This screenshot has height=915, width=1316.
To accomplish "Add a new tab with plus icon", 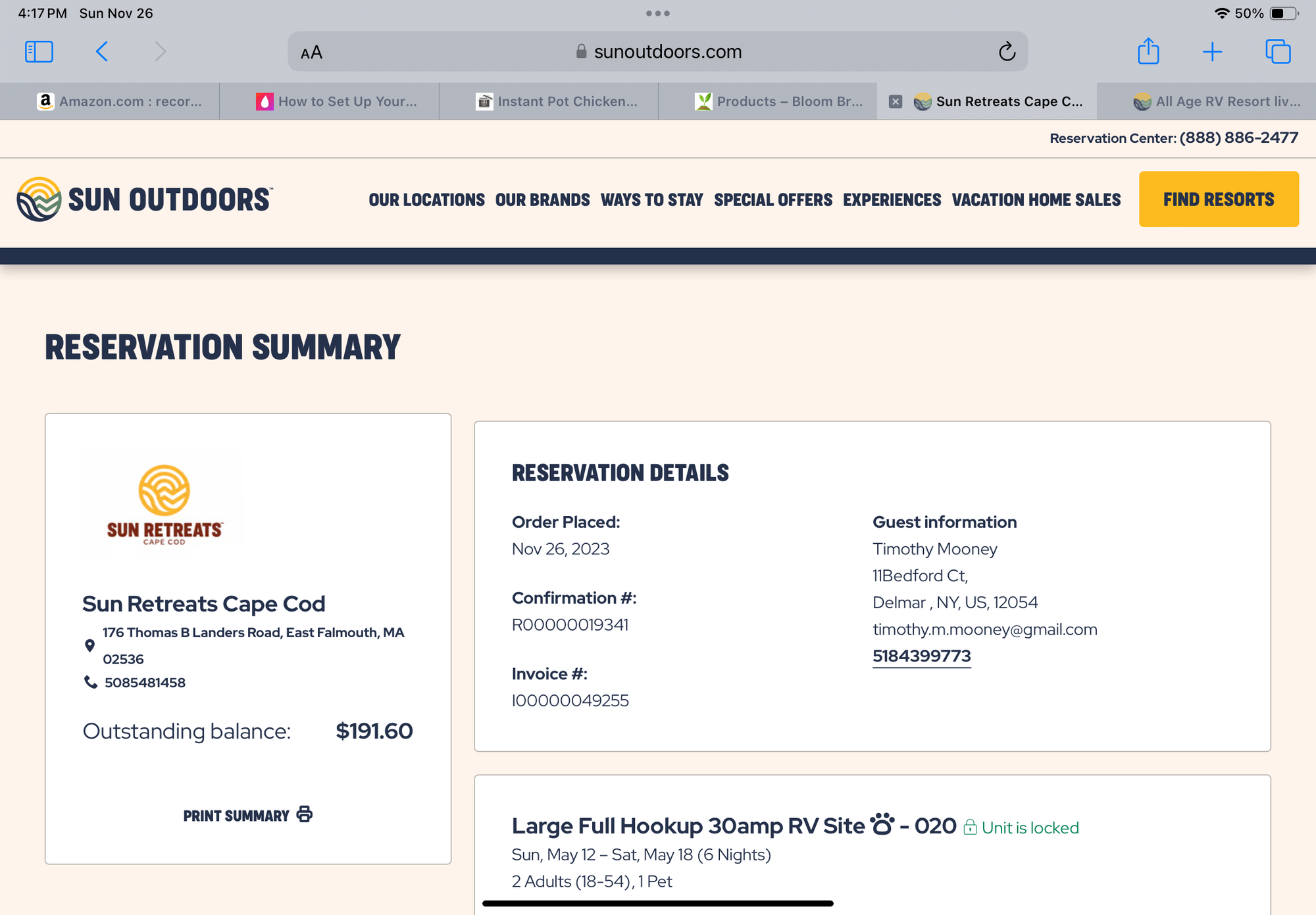I will tap(1212, 51).
